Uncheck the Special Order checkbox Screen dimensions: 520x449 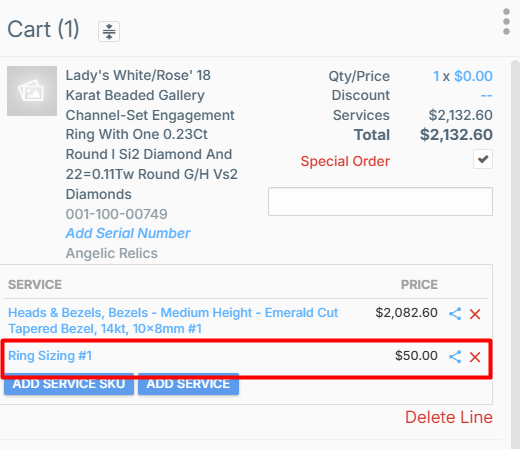(483, 159)
